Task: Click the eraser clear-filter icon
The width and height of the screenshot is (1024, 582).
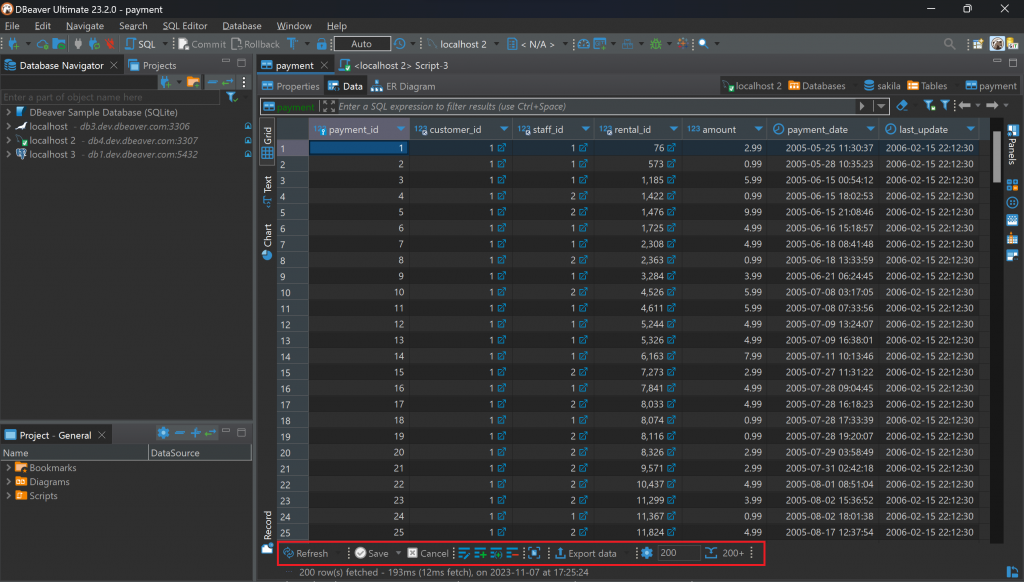Action: [902, 106]
